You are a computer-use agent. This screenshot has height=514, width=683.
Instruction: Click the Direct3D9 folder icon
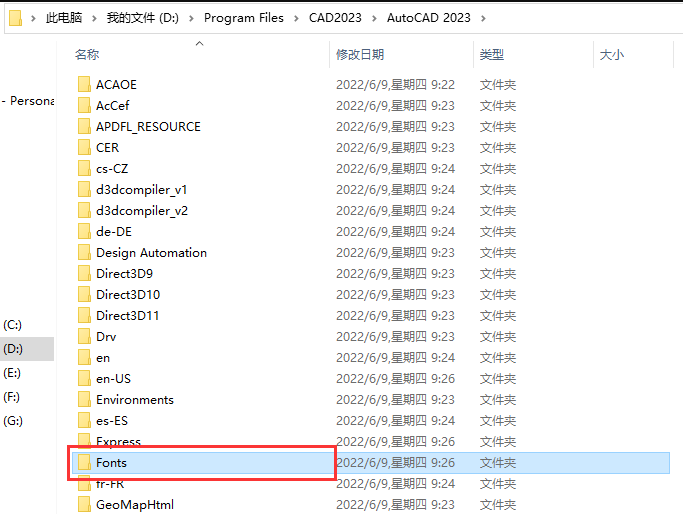tap(84, 274)
